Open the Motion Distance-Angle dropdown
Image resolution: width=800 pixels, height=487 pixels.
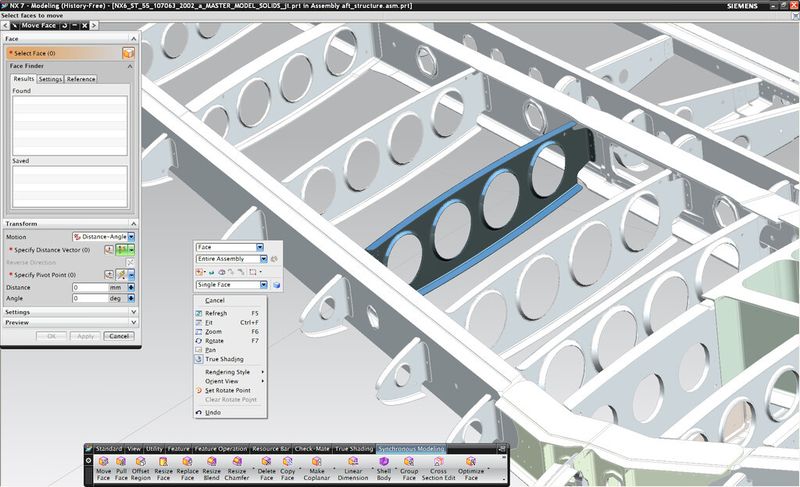pyautogui.click(x=131, y=237)
